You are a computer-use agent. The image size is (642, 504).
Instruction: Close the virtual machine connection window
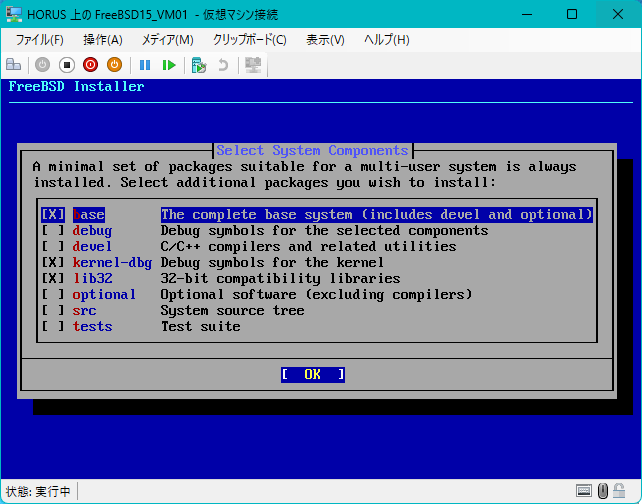617,15
